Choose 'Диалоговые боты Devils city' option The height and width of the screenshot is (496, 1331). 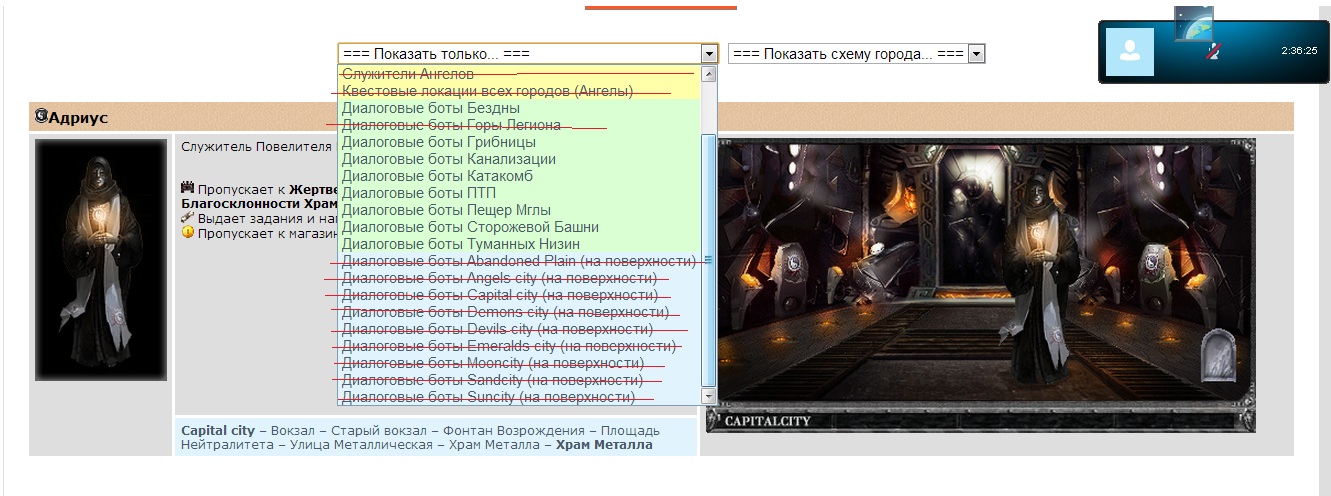pyautogui.click(x=521, y=329)
